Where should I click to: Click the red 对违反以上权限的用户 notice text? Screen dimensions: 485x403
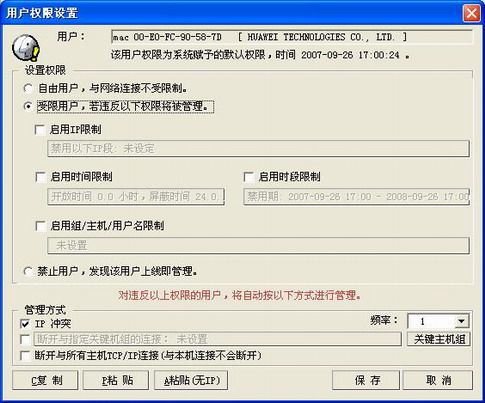pyautogui.click(x=240, y=296)
